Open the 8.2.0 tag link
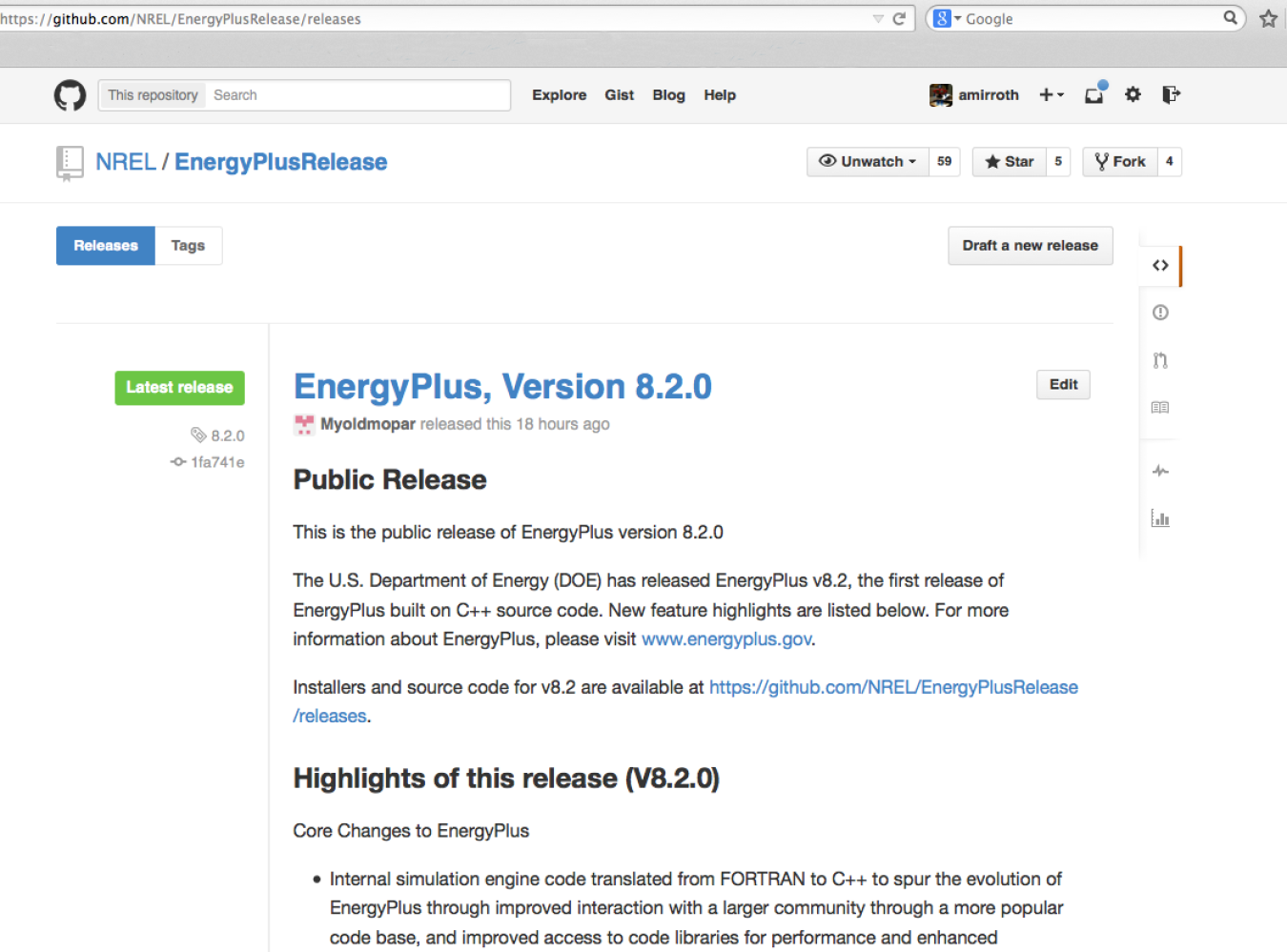The height and width of the screenshot is (952, 1287). 218,435
